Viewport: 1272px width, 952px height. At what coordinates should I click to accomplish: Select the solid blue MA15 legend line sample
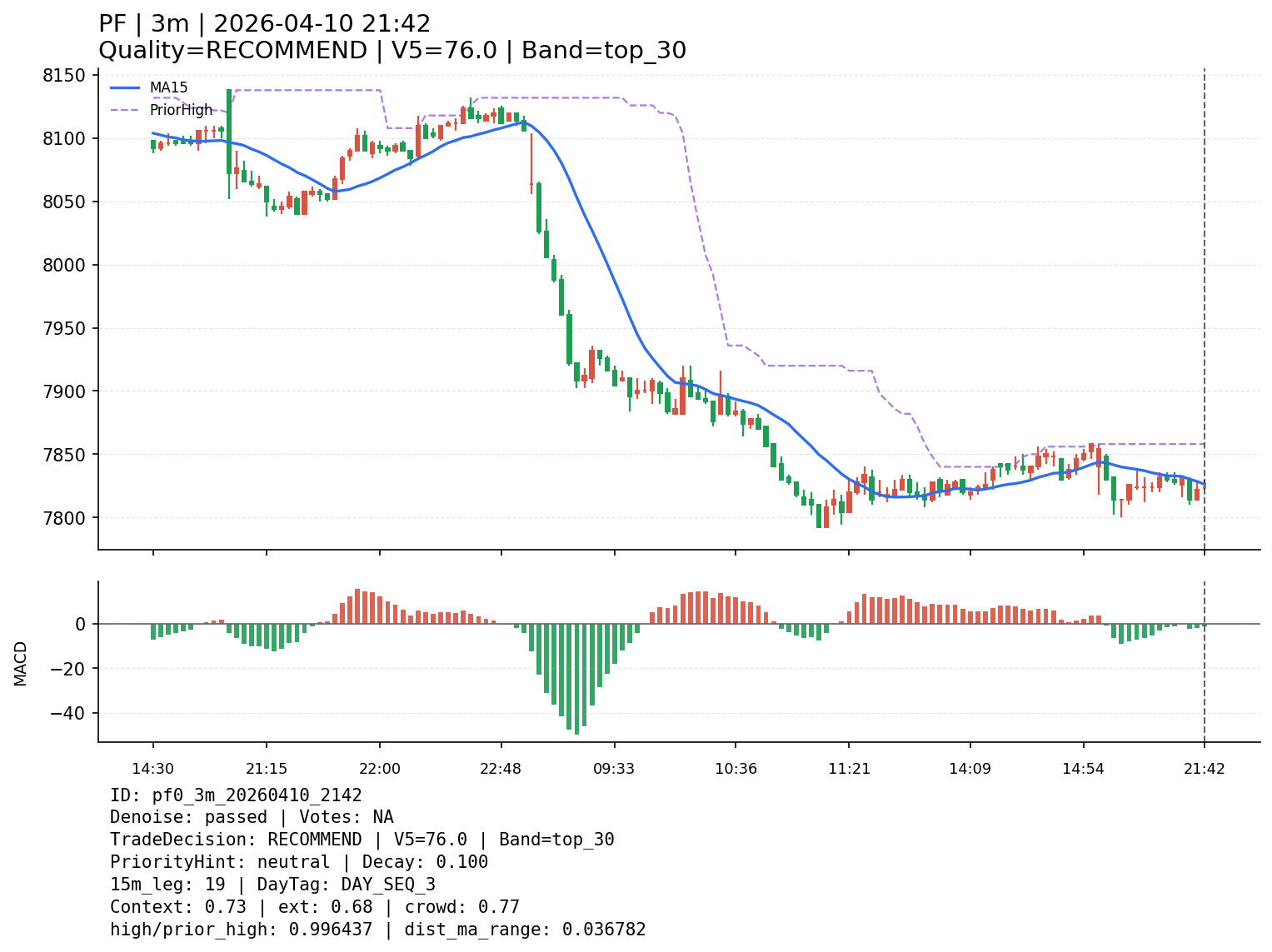[x=125, y=87]
